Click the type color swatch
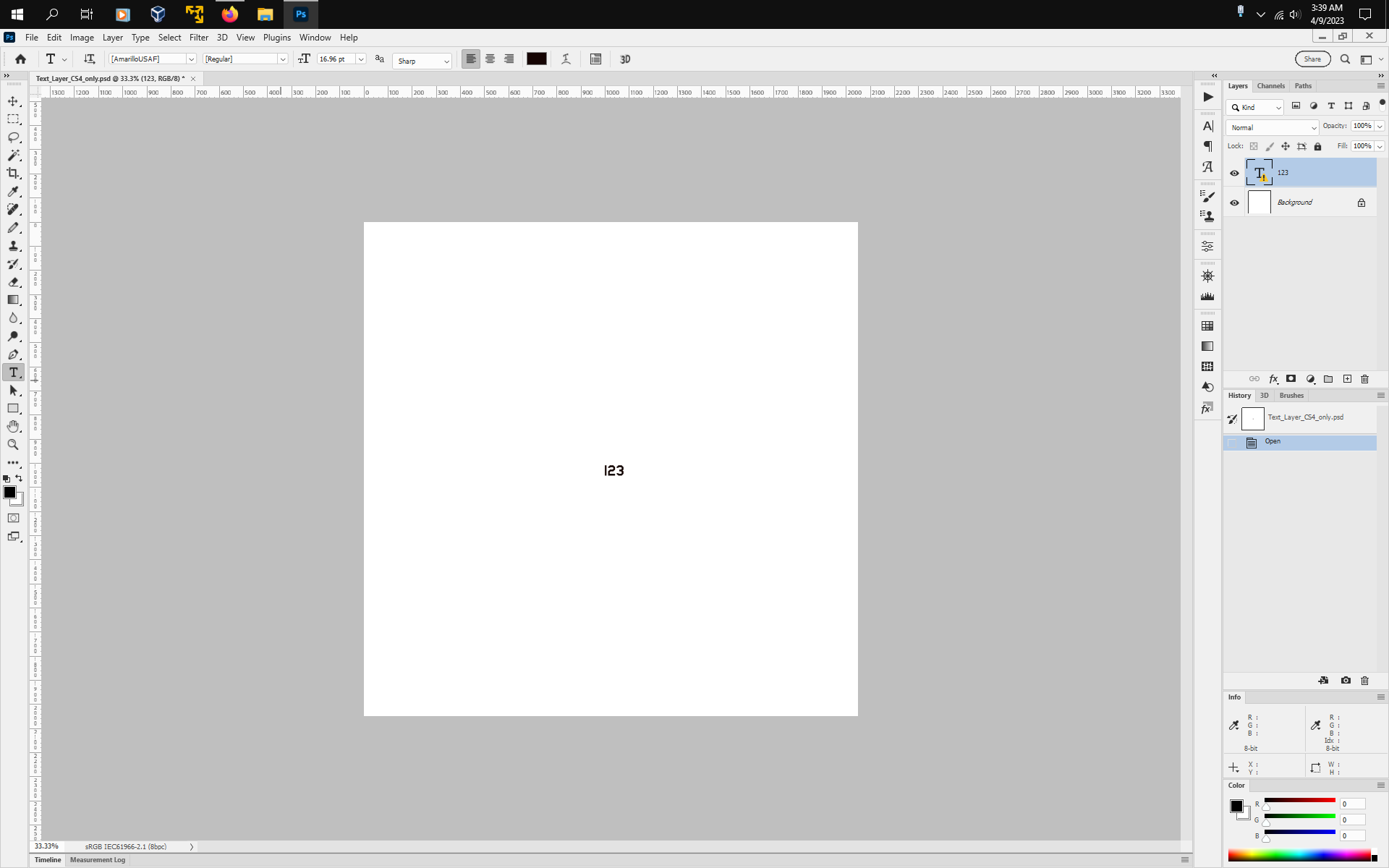 click(537, 59)
